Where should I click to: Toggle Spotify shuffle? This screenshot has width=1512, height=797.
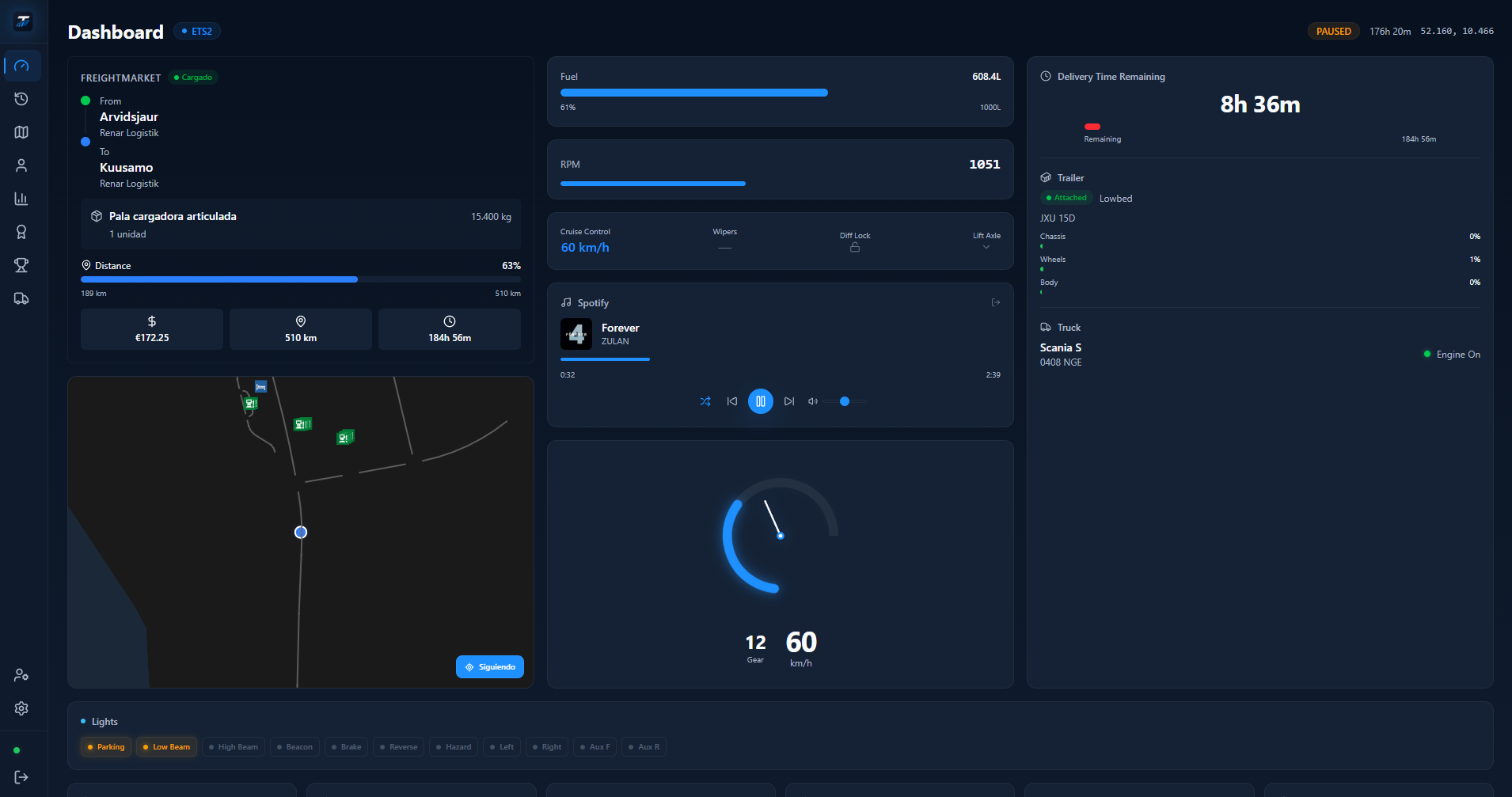point(705,401)
